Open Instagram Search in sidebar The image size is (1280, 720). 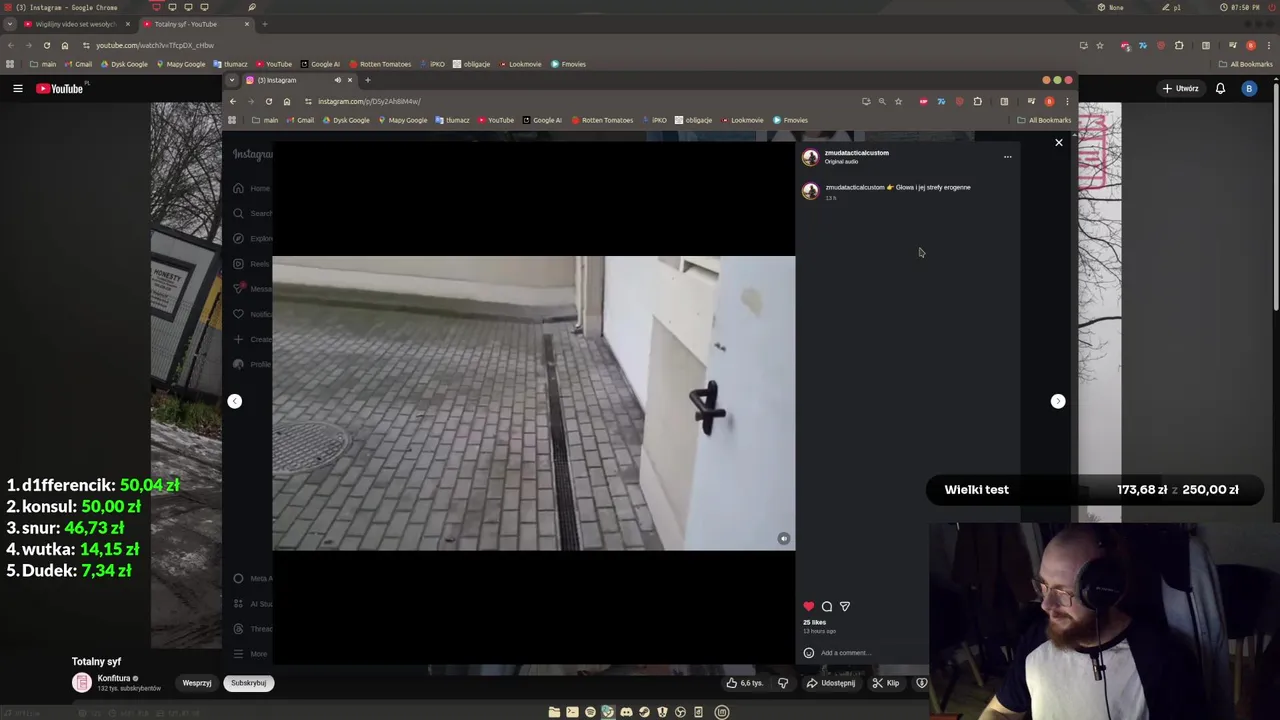[x=250, y=213]
